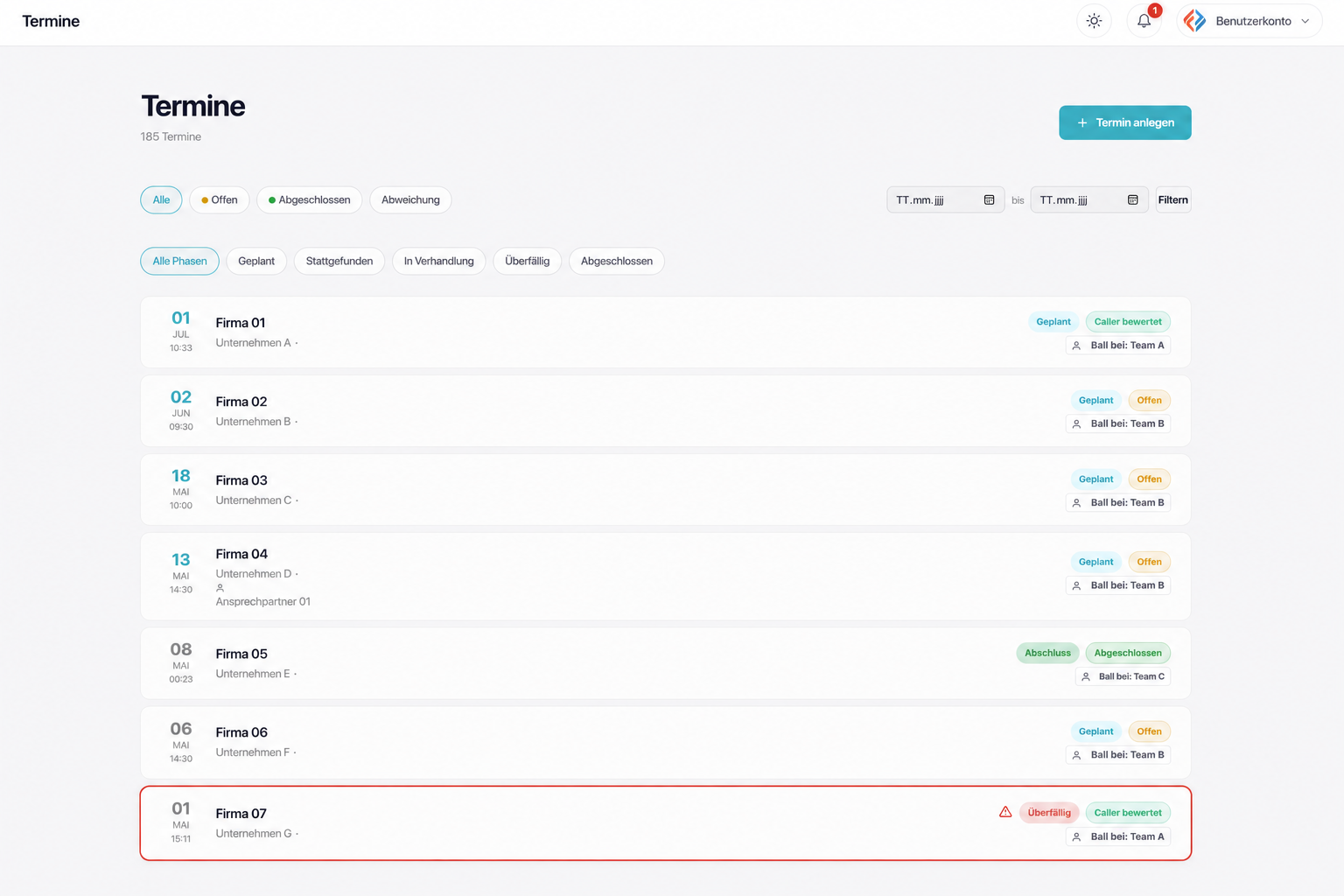Filter by Offen status
1344x896 pixels.
[220, 199]
